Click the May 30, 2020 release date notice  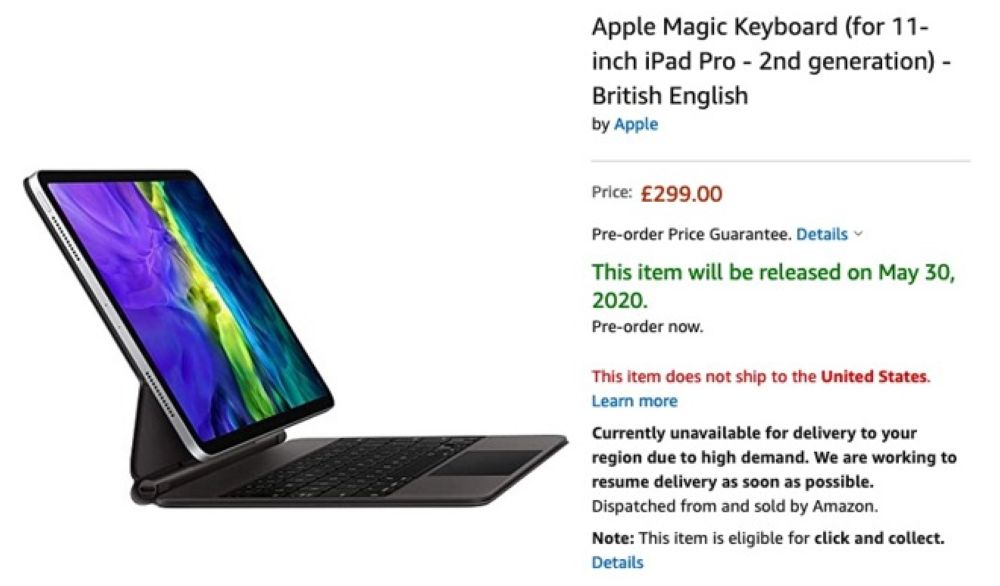[x=773, y=285]
